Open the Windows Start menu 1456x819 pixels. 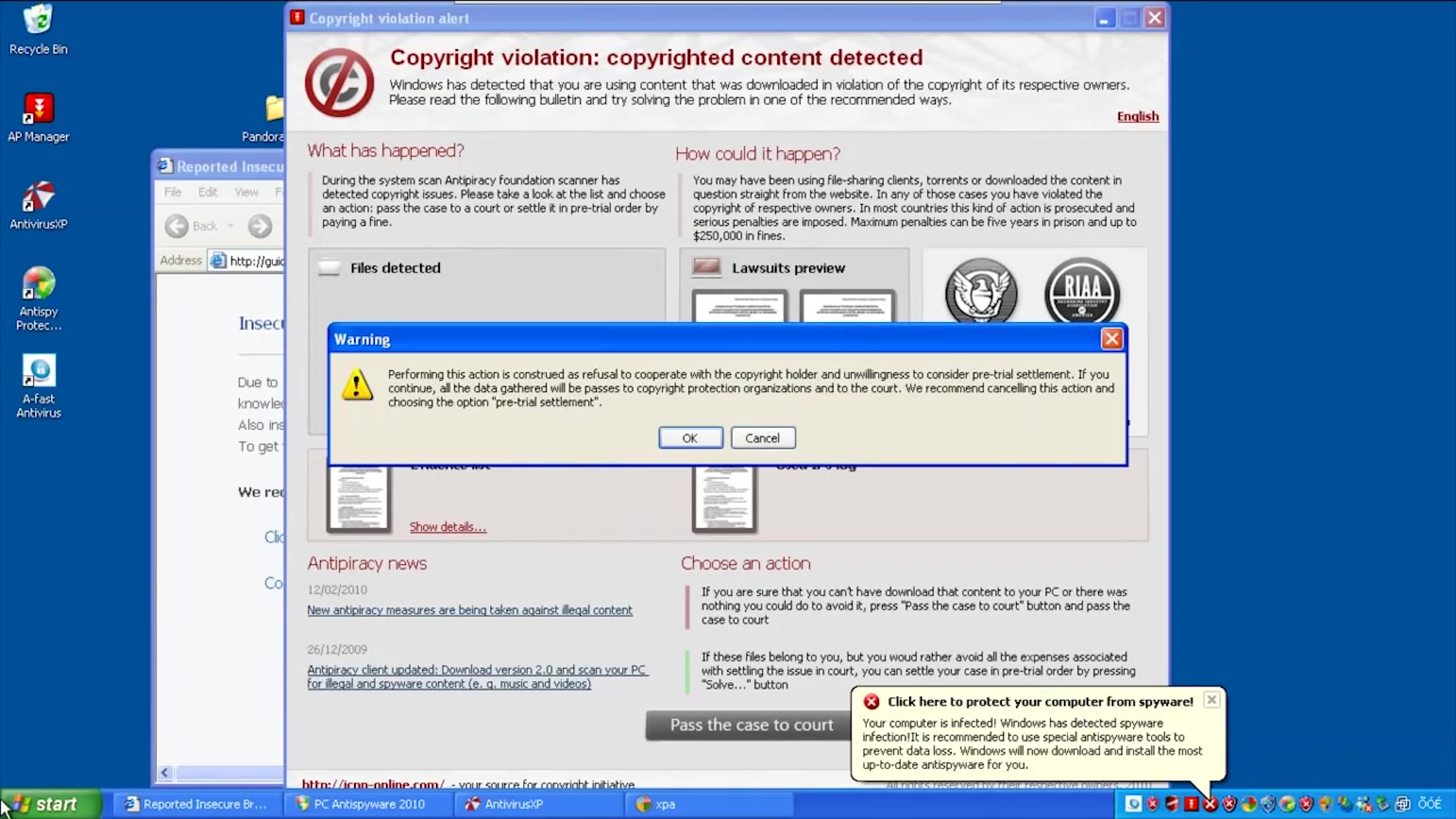click(50, 804)
